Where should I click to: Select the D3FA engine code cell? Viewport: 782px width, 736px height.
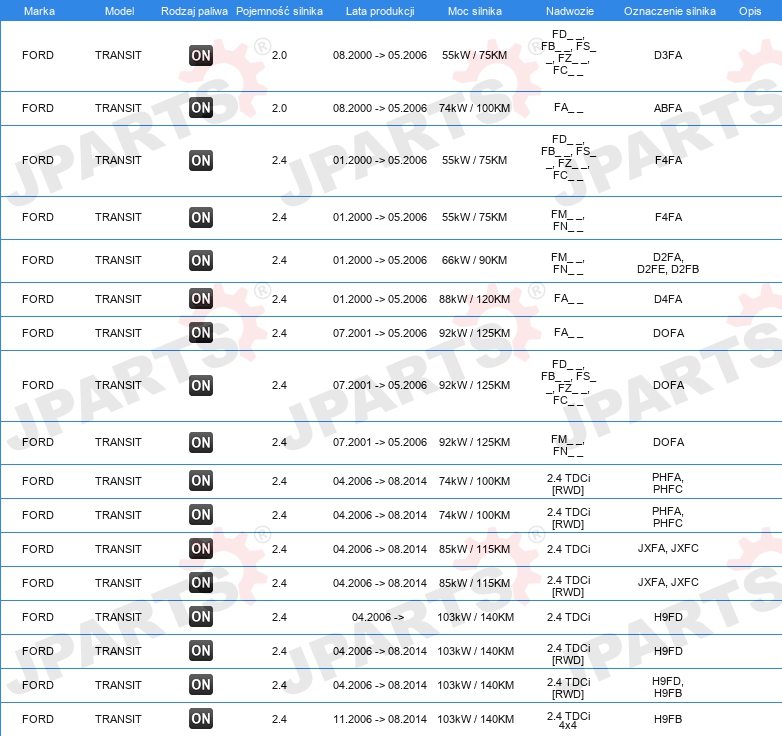[x=668, y=55]
